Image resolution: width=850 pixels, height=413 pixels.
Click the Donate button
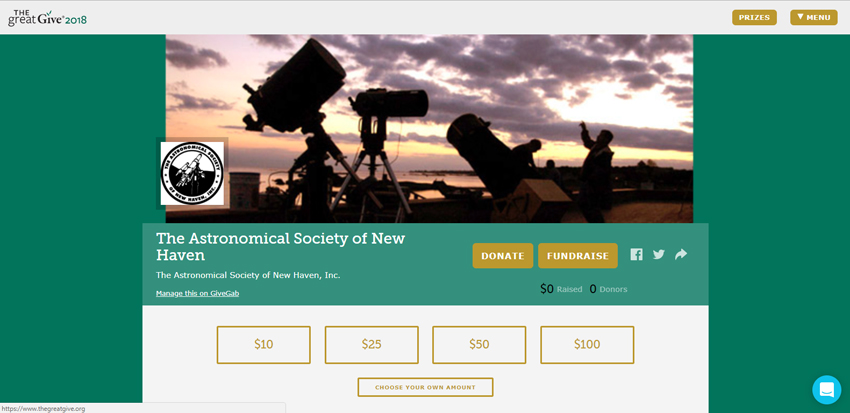coord(503,256)
